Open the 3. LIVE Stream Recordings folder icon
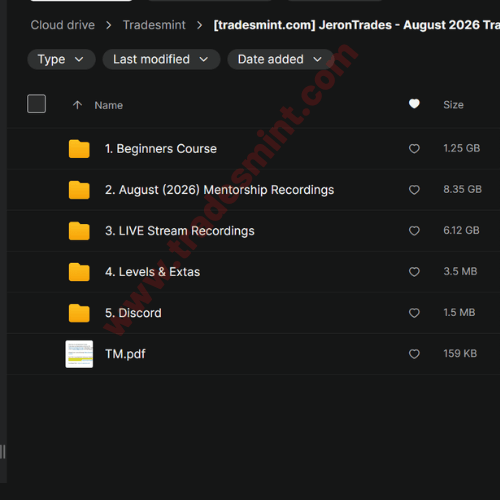 (79, 231)
